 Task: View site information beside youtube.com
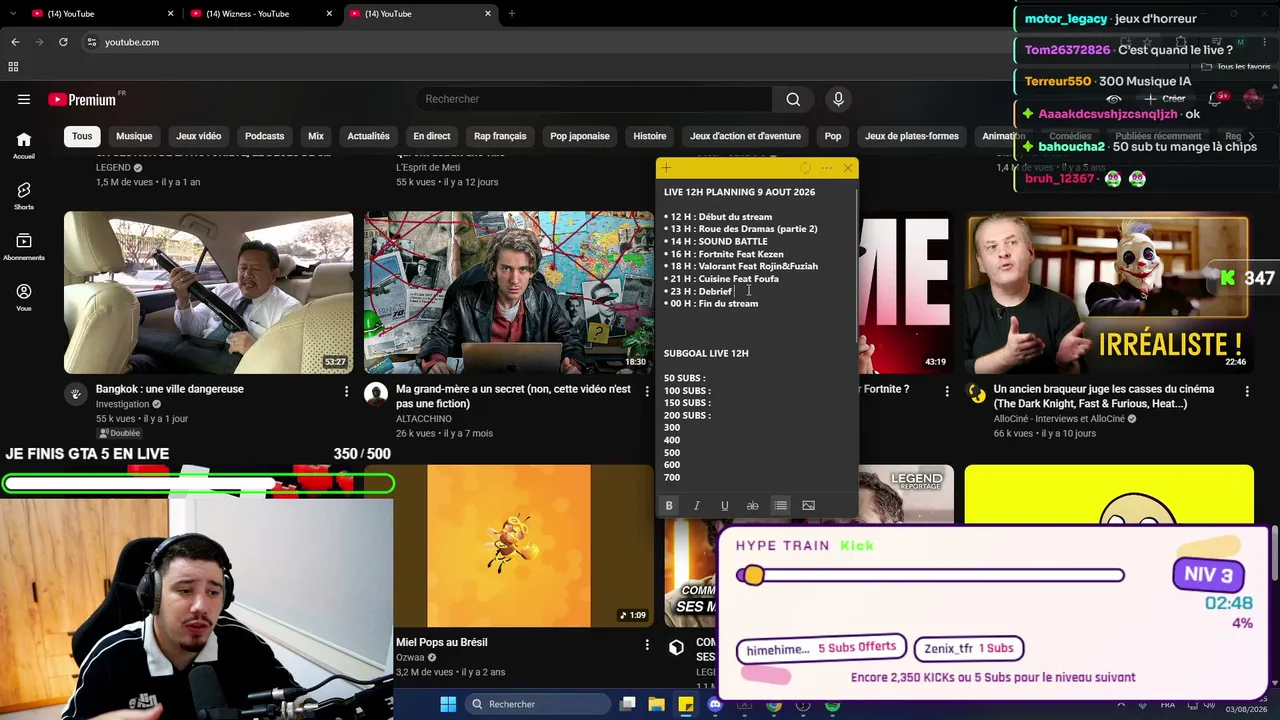tap(91, 42)
